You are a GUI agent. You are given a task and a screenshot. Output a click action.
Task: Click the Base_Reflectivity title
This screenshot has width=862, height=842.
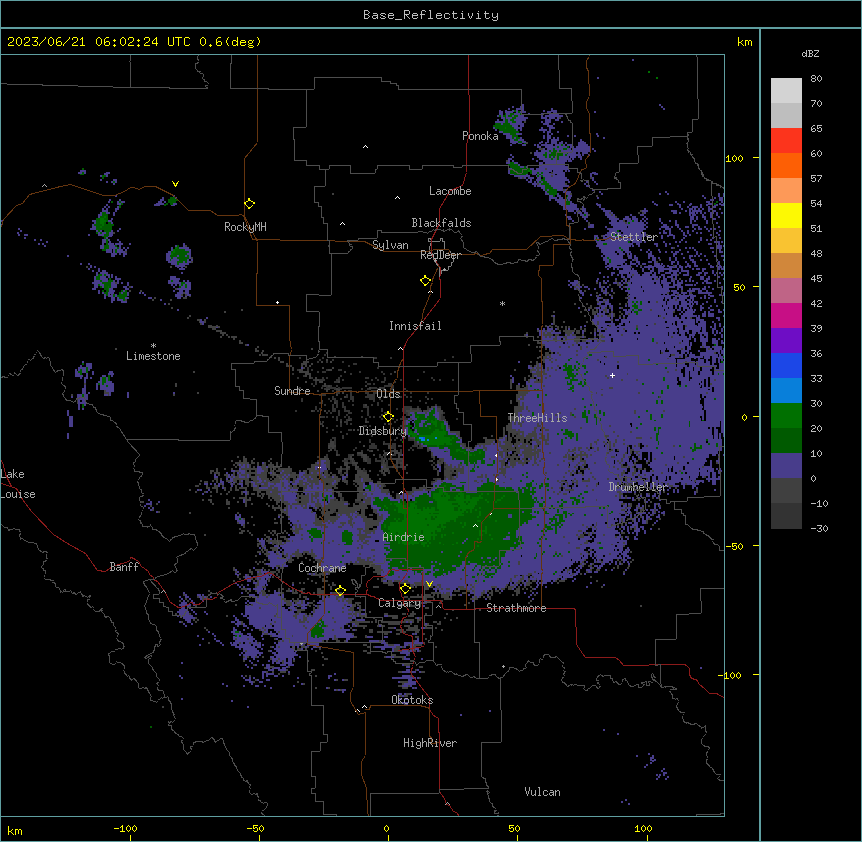click(x=431, y=15)
